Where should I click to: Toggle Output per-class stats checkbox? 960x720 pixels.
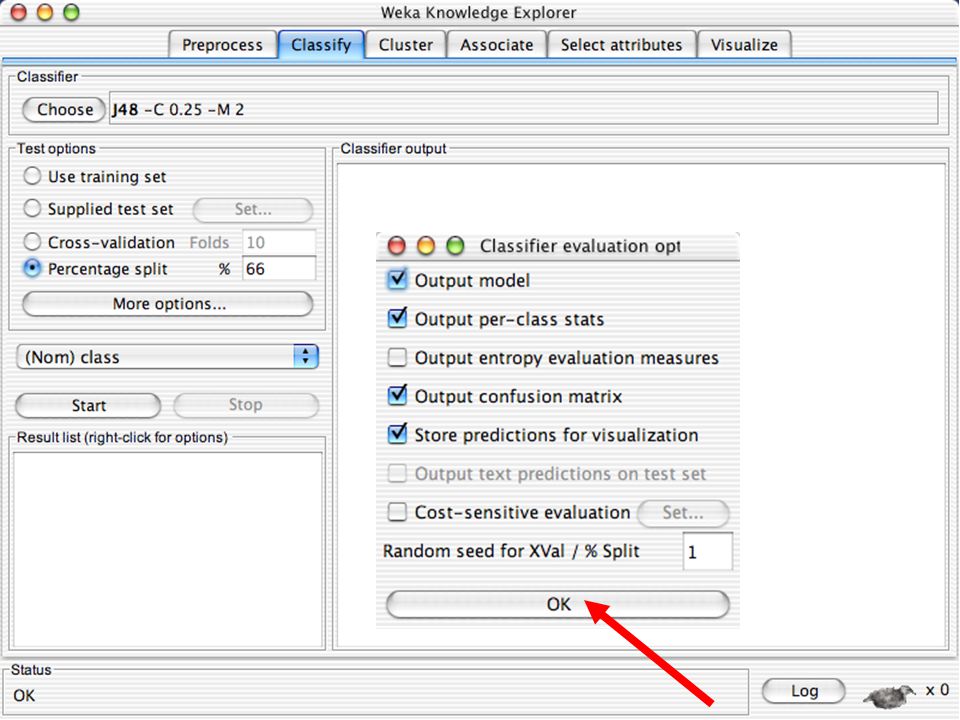(x=397, y=318)
